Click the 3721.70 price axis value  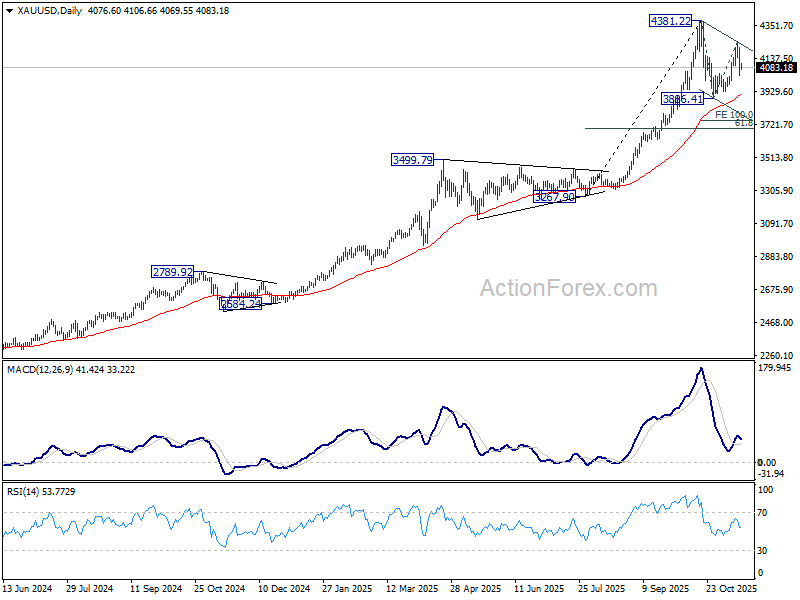tap(776, 124)
